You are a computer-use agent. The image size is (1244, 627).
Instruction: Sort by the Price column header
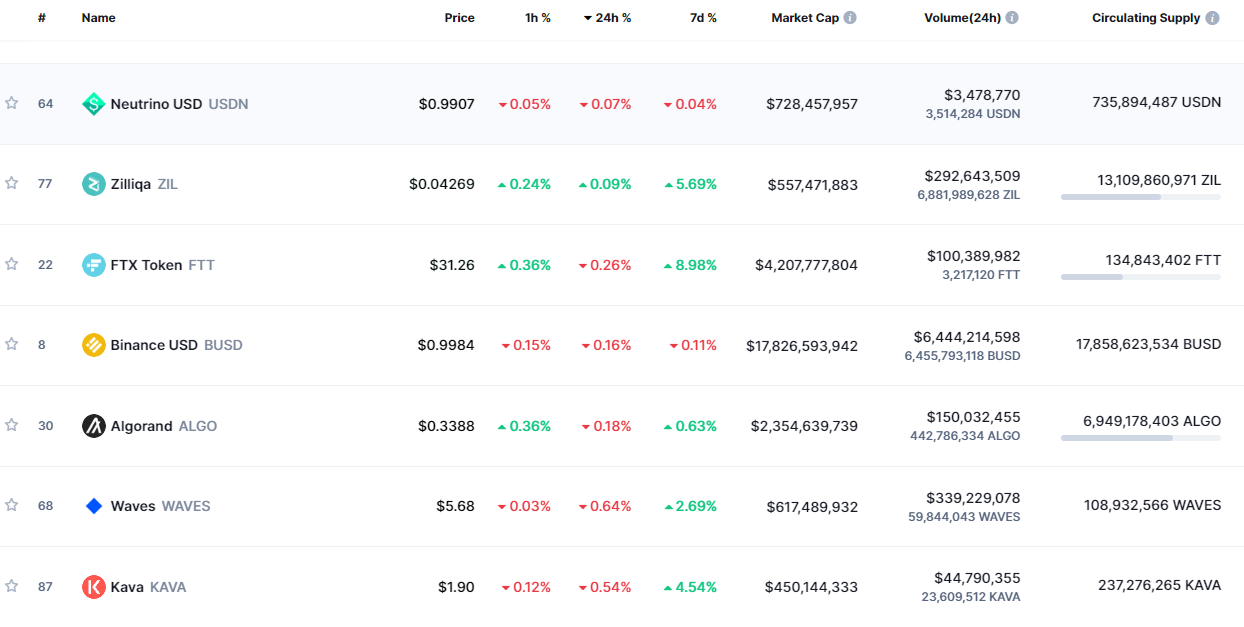[460, 18]
